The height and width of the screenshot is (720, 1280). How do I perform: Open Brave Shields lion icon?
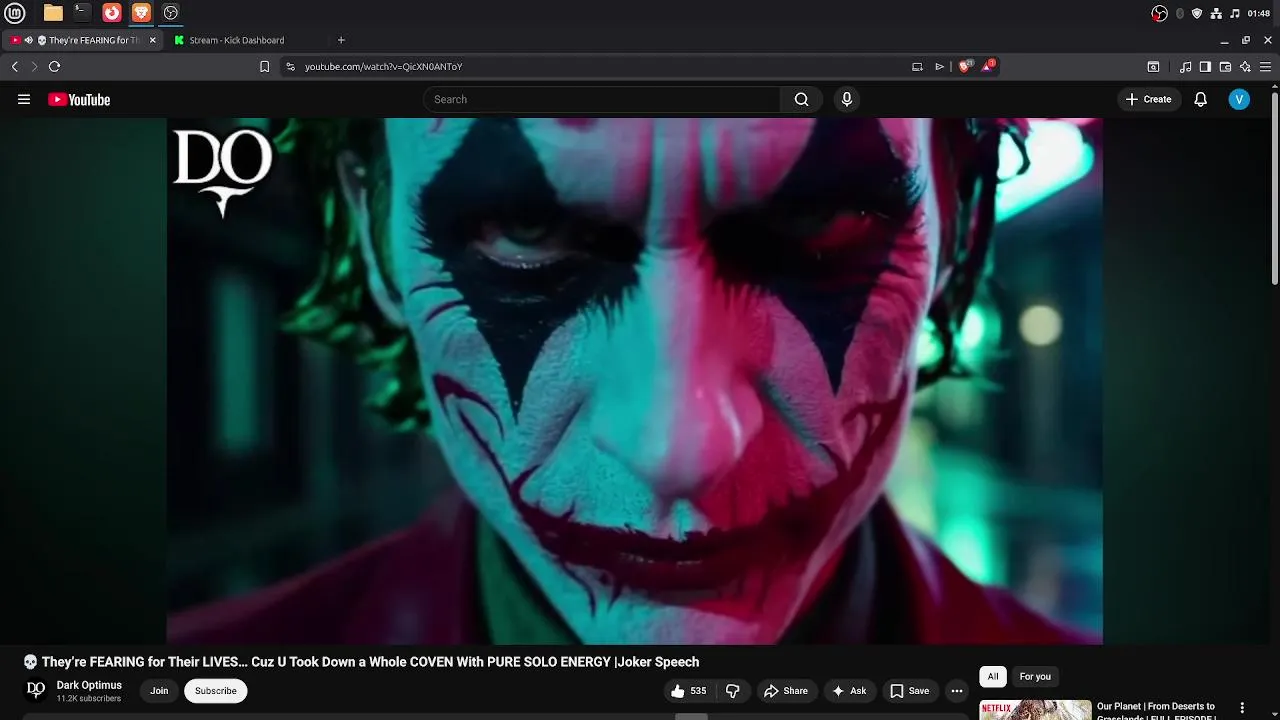click(965, 66)
